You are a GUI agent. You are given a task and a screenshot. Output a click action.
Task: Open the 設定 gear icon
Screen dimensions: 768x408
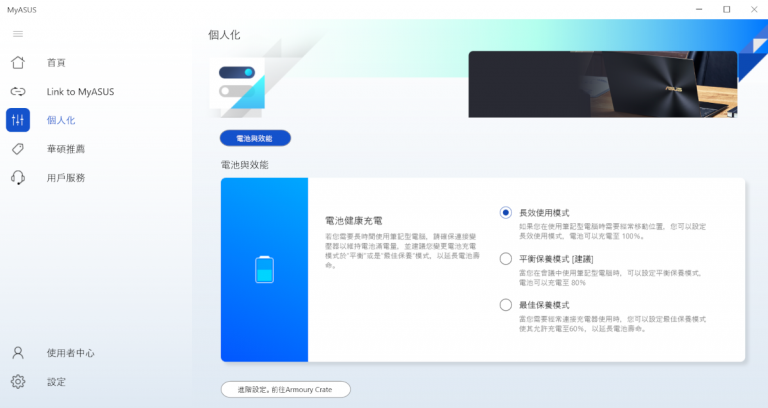click(18, 382)
